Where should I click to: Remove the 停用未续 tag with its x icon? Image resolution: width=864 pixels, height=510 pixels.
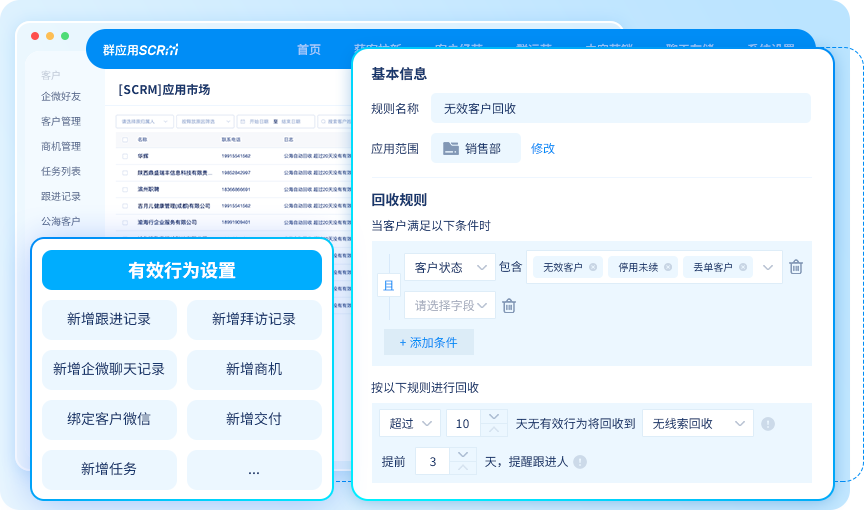[668, 267]
